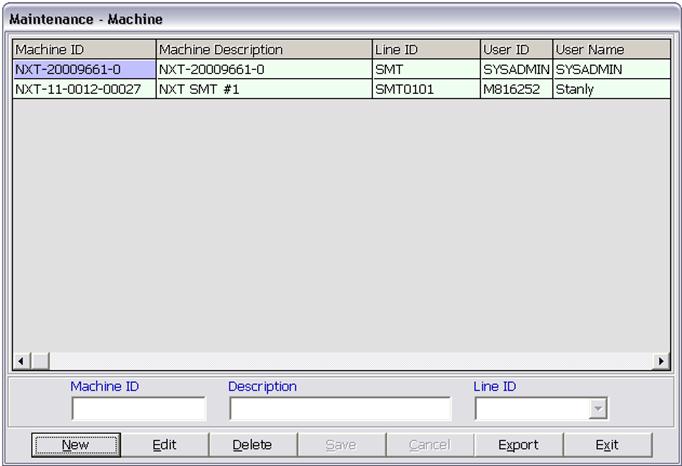Click the New button
This screenshot has width=682, height=466.
coord(76,445)
